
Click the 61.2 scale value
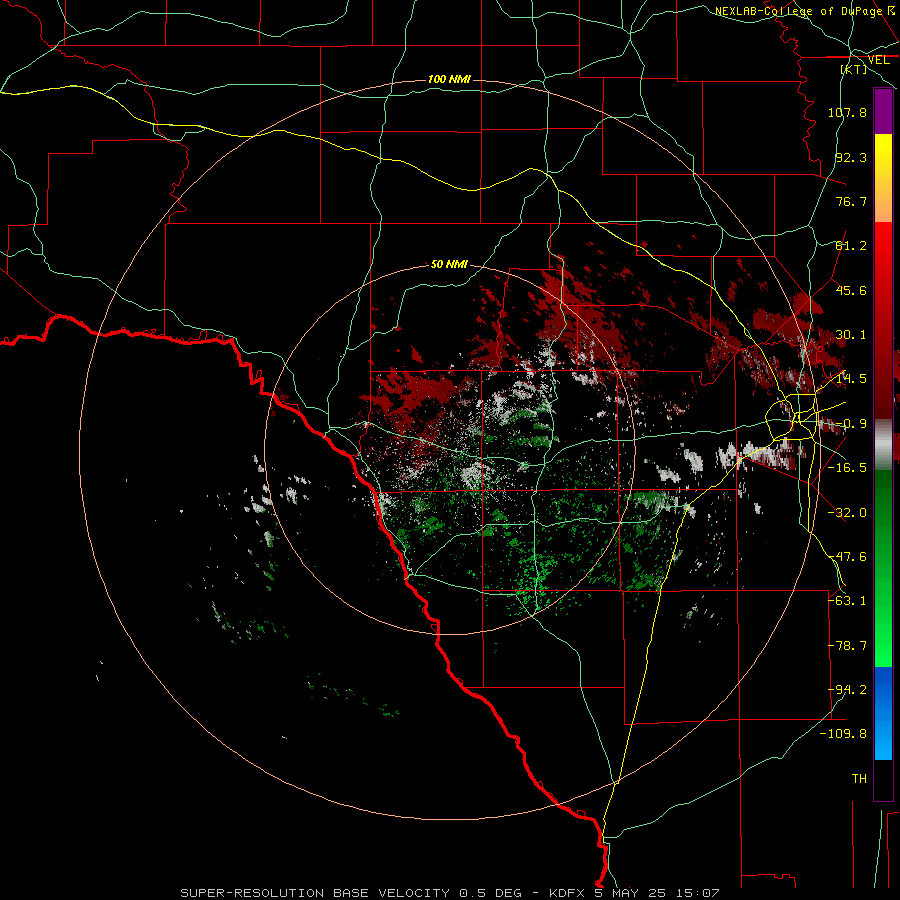coord(851,246)
